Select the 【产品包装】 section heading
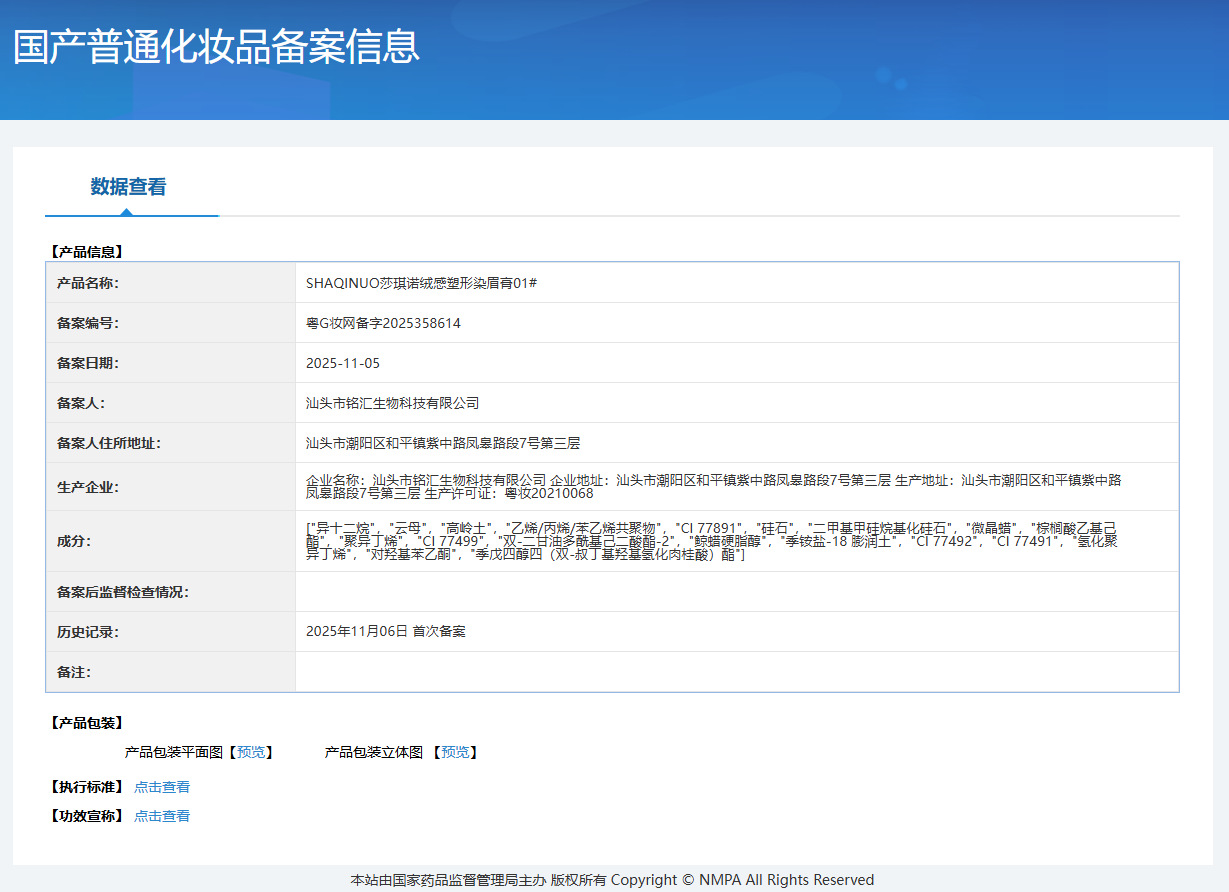This screenshot has width=1229, height=892. click(85, 723)
